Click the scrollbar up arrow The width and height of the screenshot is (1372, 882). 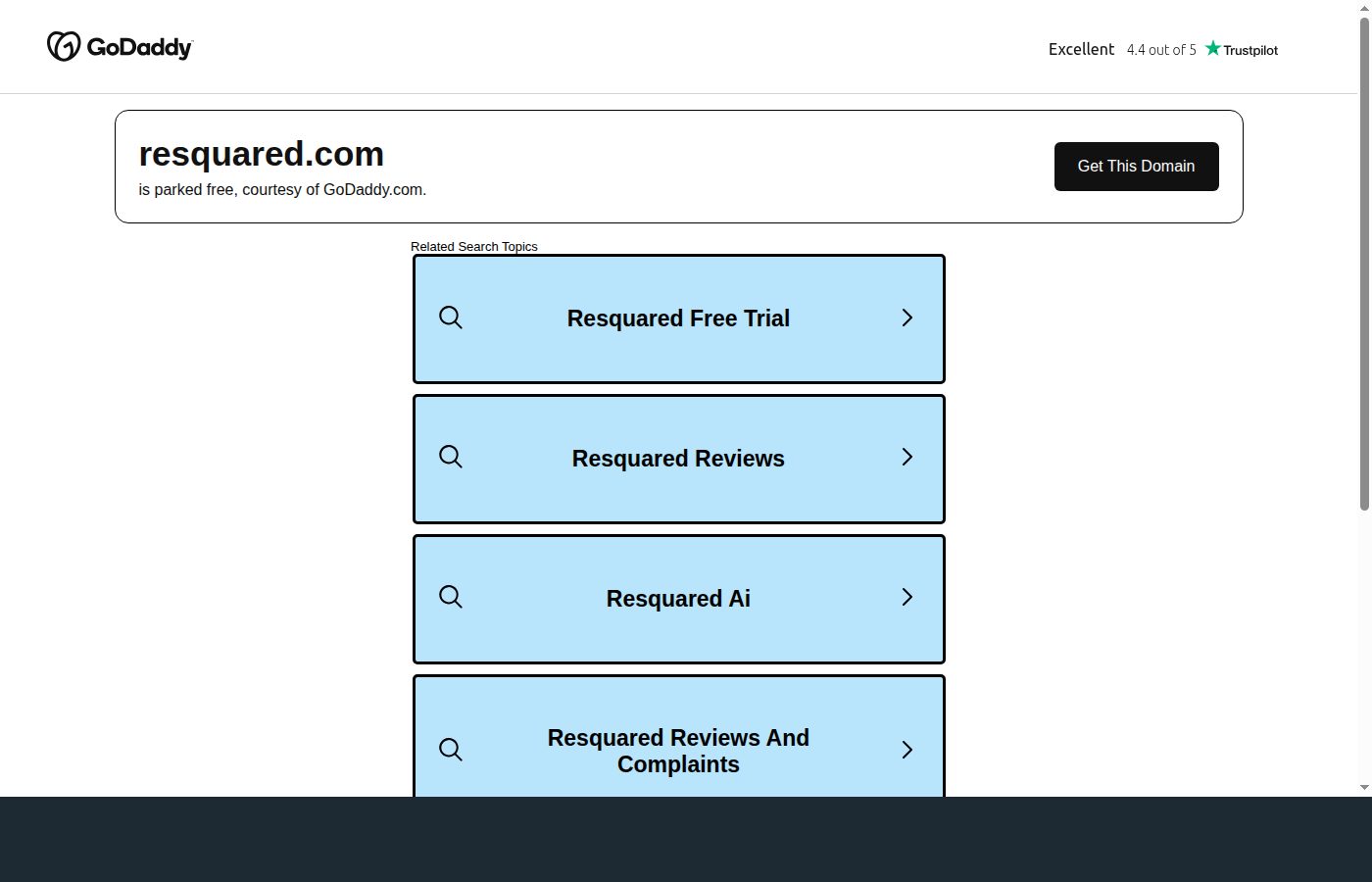(x=1364, y=7)
